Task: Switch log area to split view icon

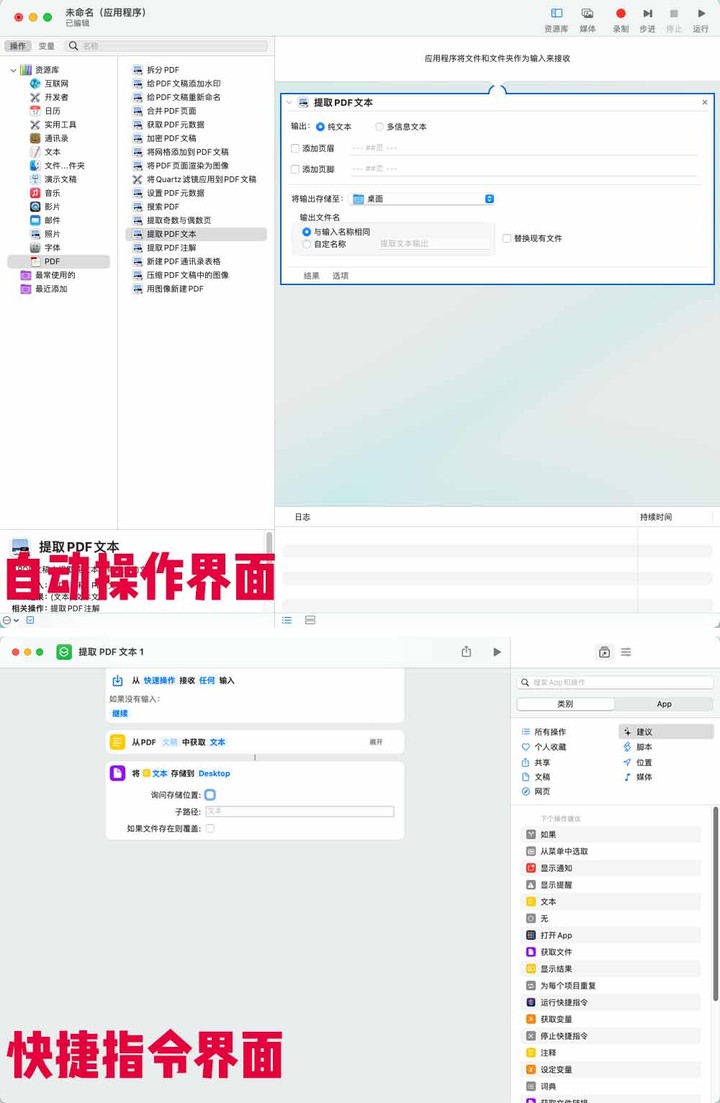Action: 310,620
